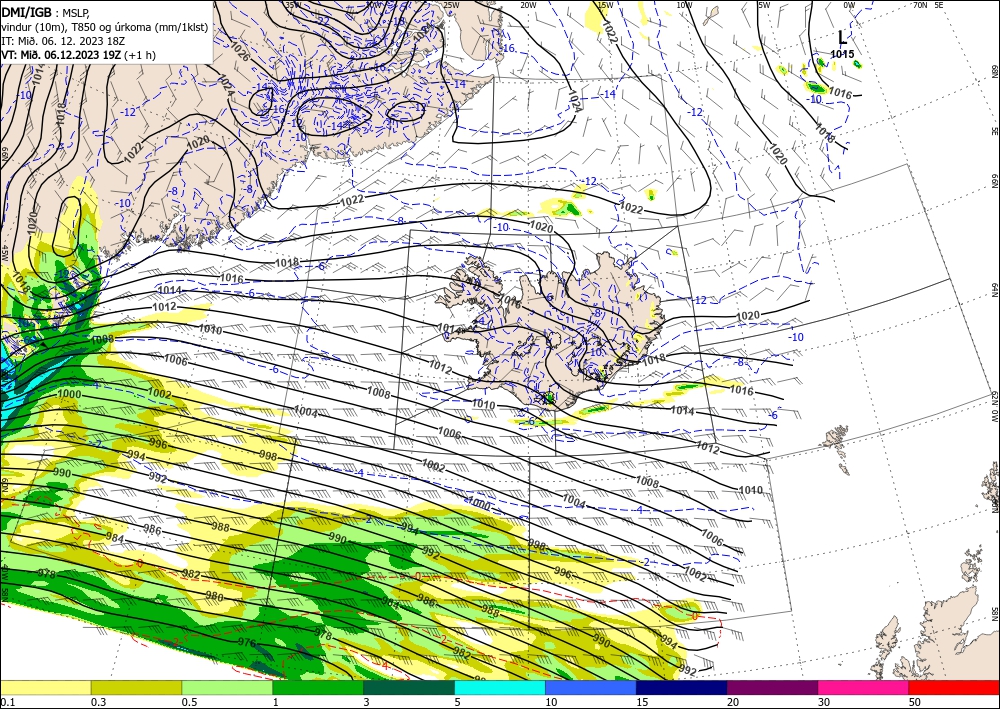Click the legend value "50"
Image resolution: width=1000 pixels, height=709 pixels.
coord(914,702)
